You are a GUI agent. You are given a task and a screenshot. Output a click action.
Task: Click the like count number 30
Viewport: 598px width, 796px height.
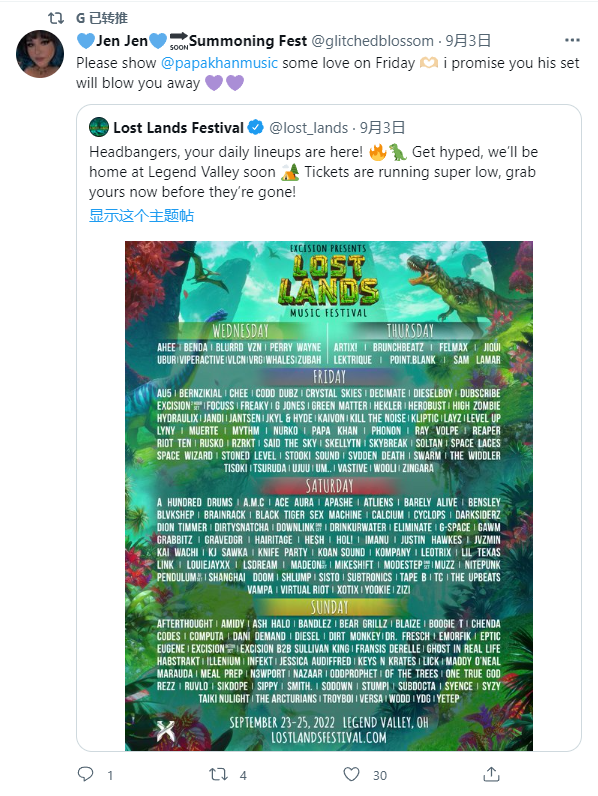380,775
